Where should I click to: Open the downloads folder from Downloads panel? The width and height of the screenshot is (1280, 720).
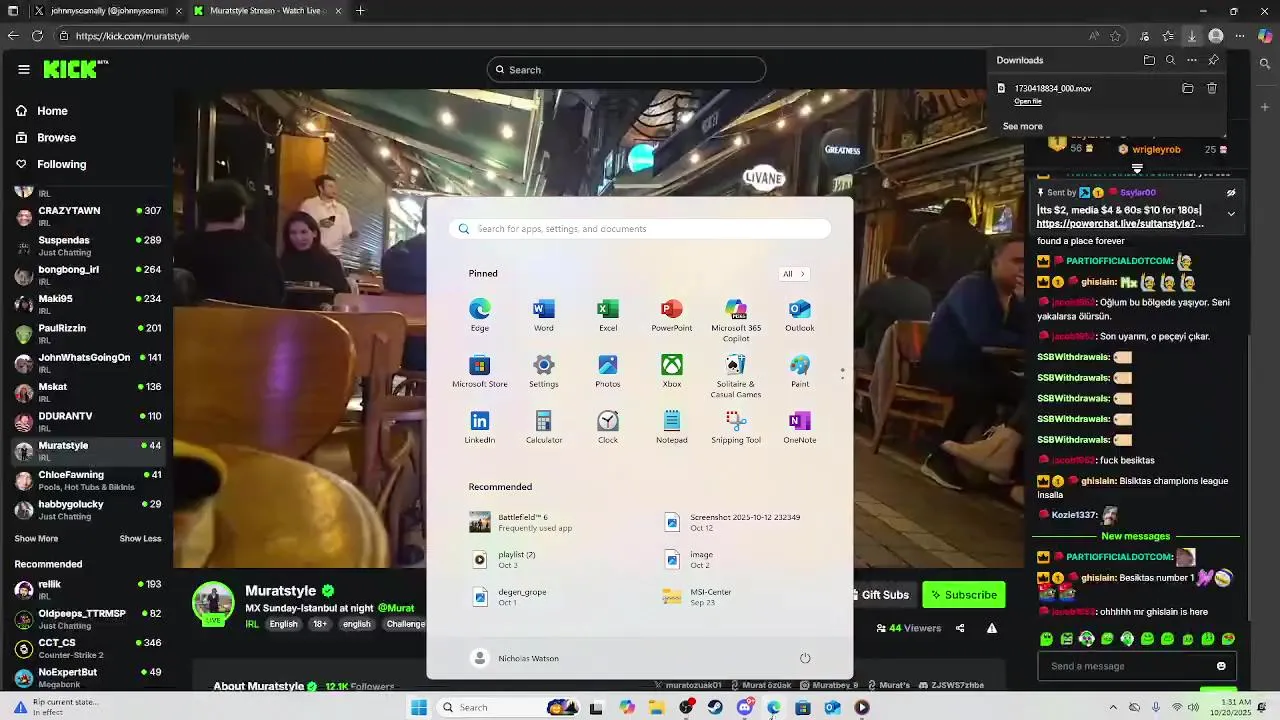[x=1149, y=60]
